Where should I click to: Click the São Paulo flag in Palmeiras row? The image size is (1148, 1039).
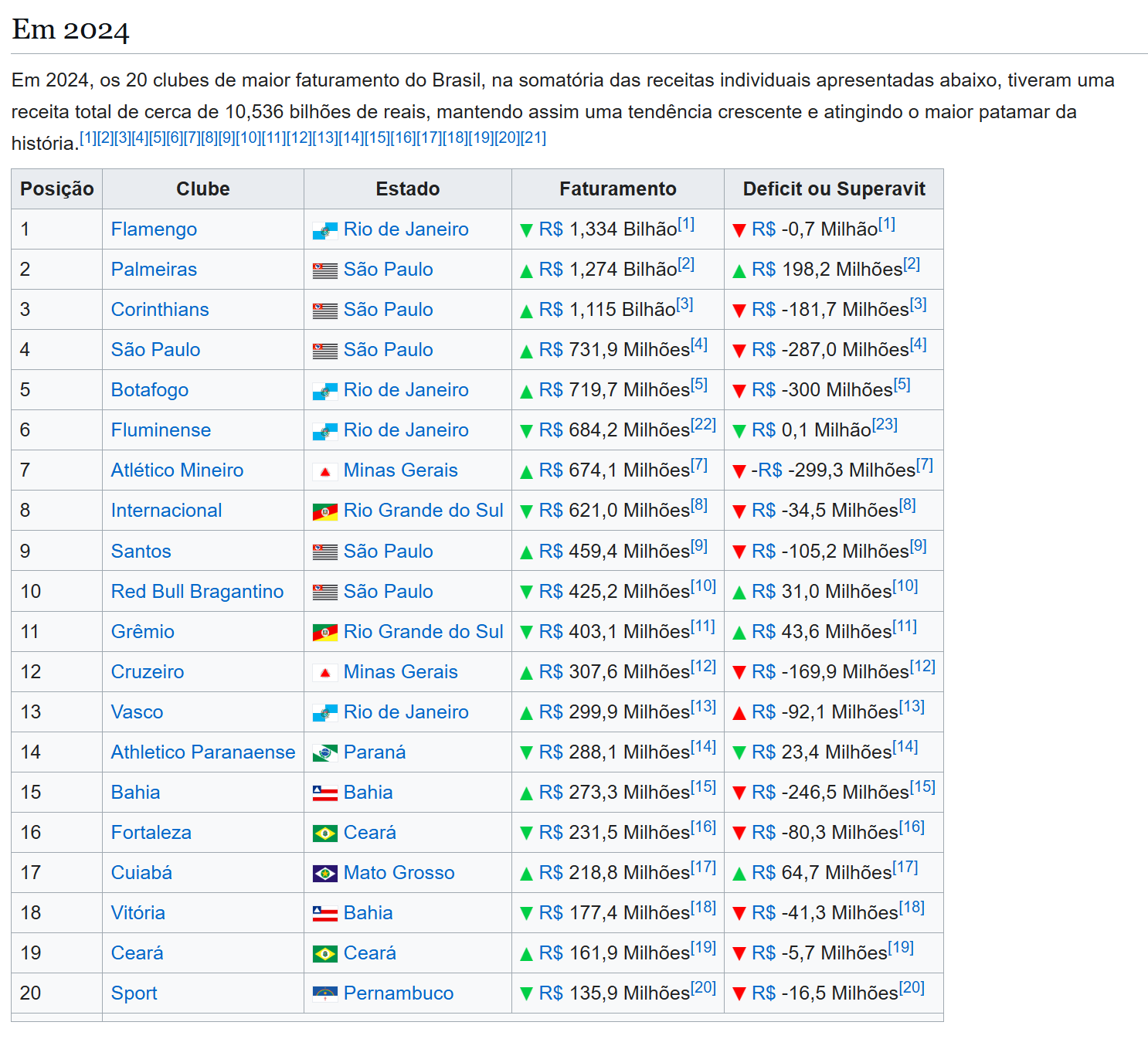[324, 270]
